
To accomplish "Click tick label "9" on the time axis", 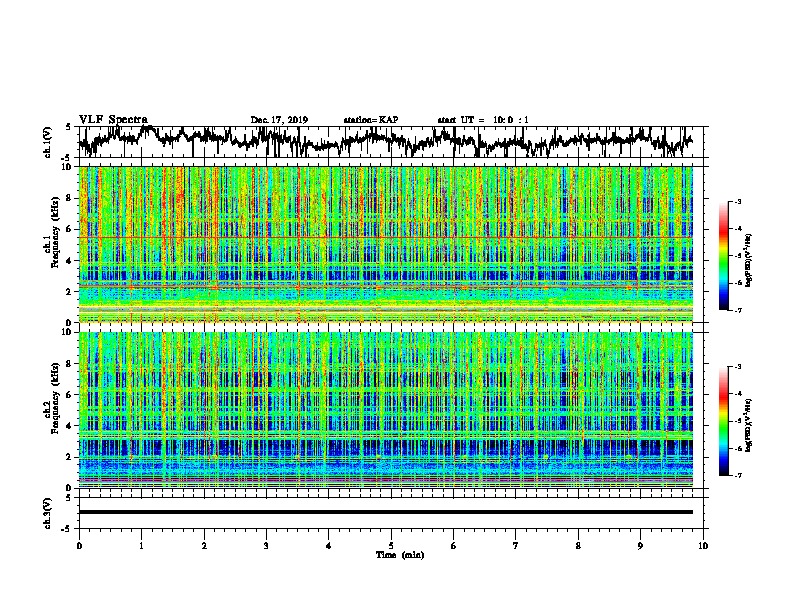I will pos(640,546).
